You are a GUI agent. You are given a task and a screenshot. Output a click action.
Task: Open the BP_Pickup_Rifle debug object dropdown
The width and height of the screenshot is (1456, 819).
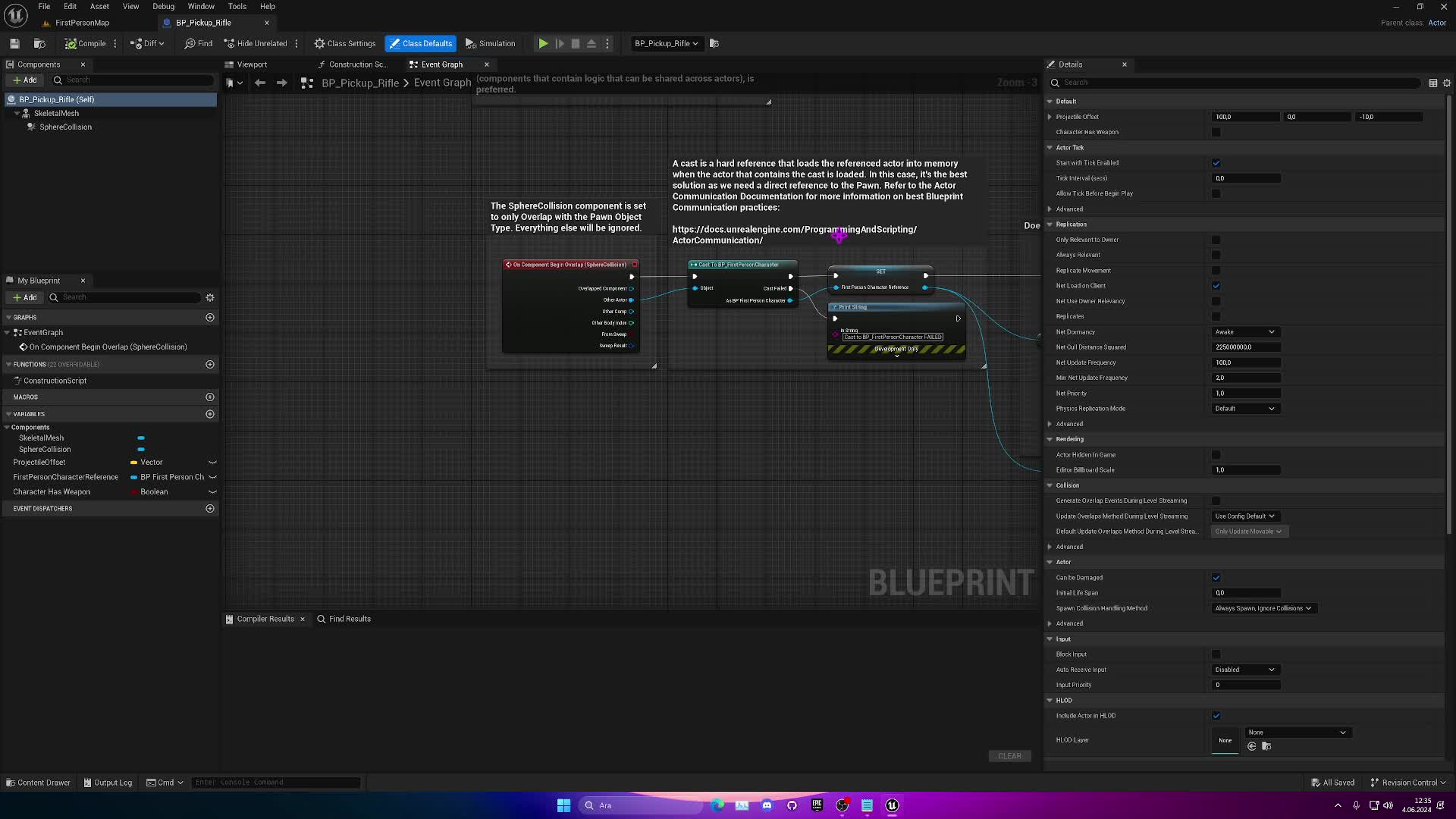coord(666,43)
